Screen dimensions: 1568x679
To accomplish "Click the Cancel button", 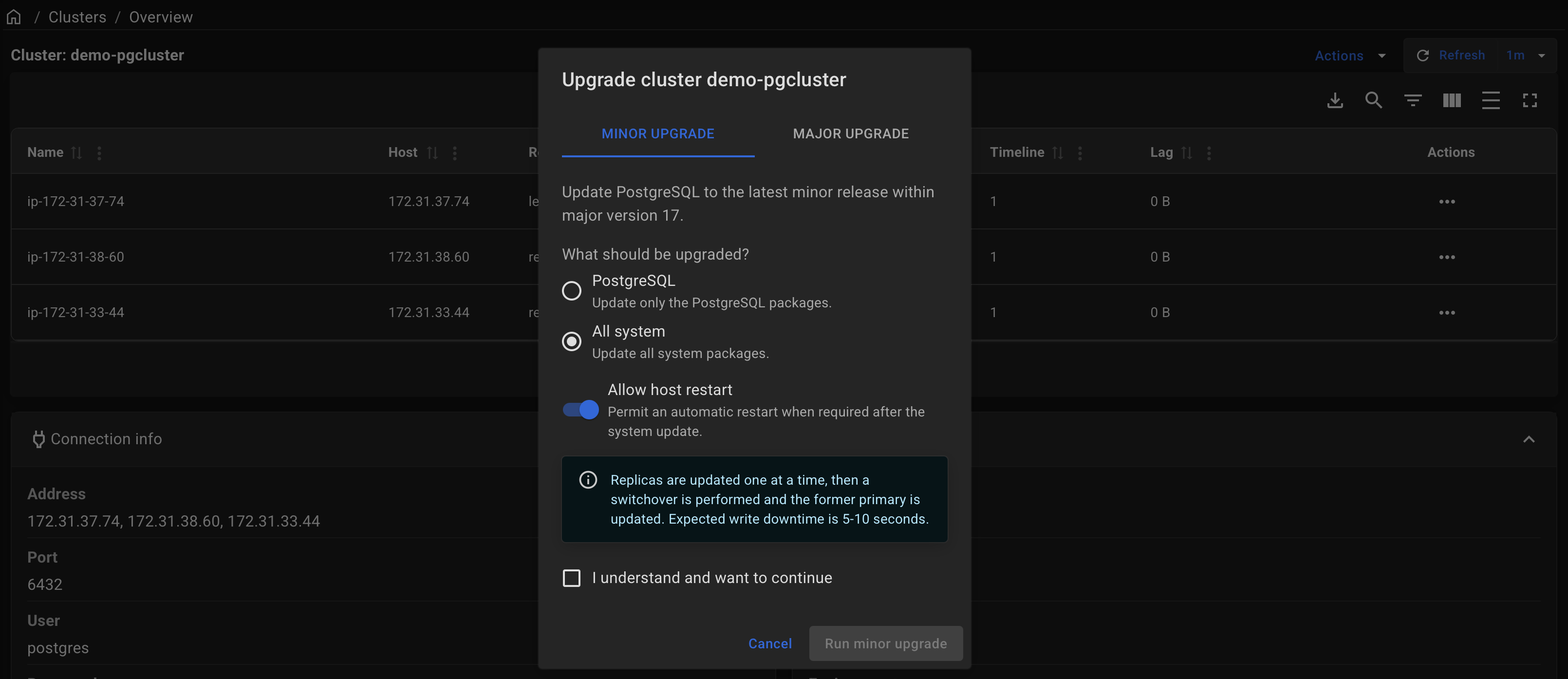I will 770,643.
